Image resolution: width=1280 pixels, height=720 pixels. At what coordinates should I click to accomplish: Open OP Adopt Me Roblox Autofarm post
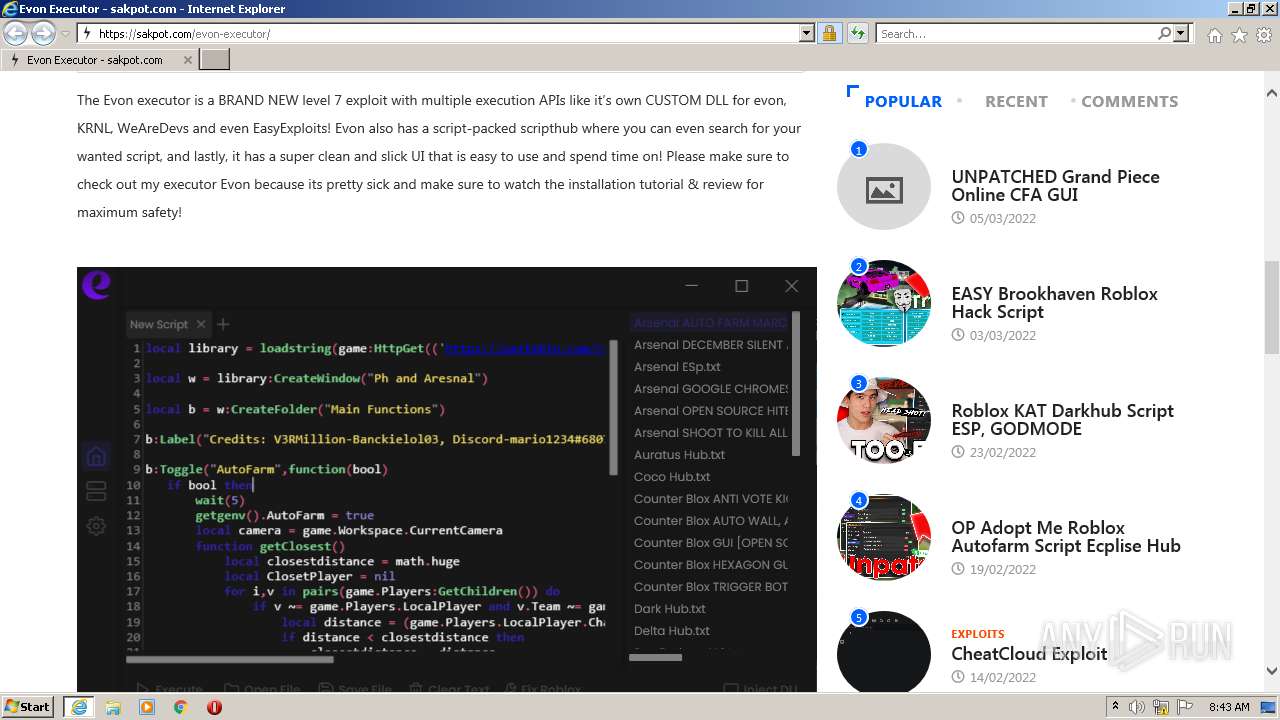pyautogui.click(x=1066, y=537)
